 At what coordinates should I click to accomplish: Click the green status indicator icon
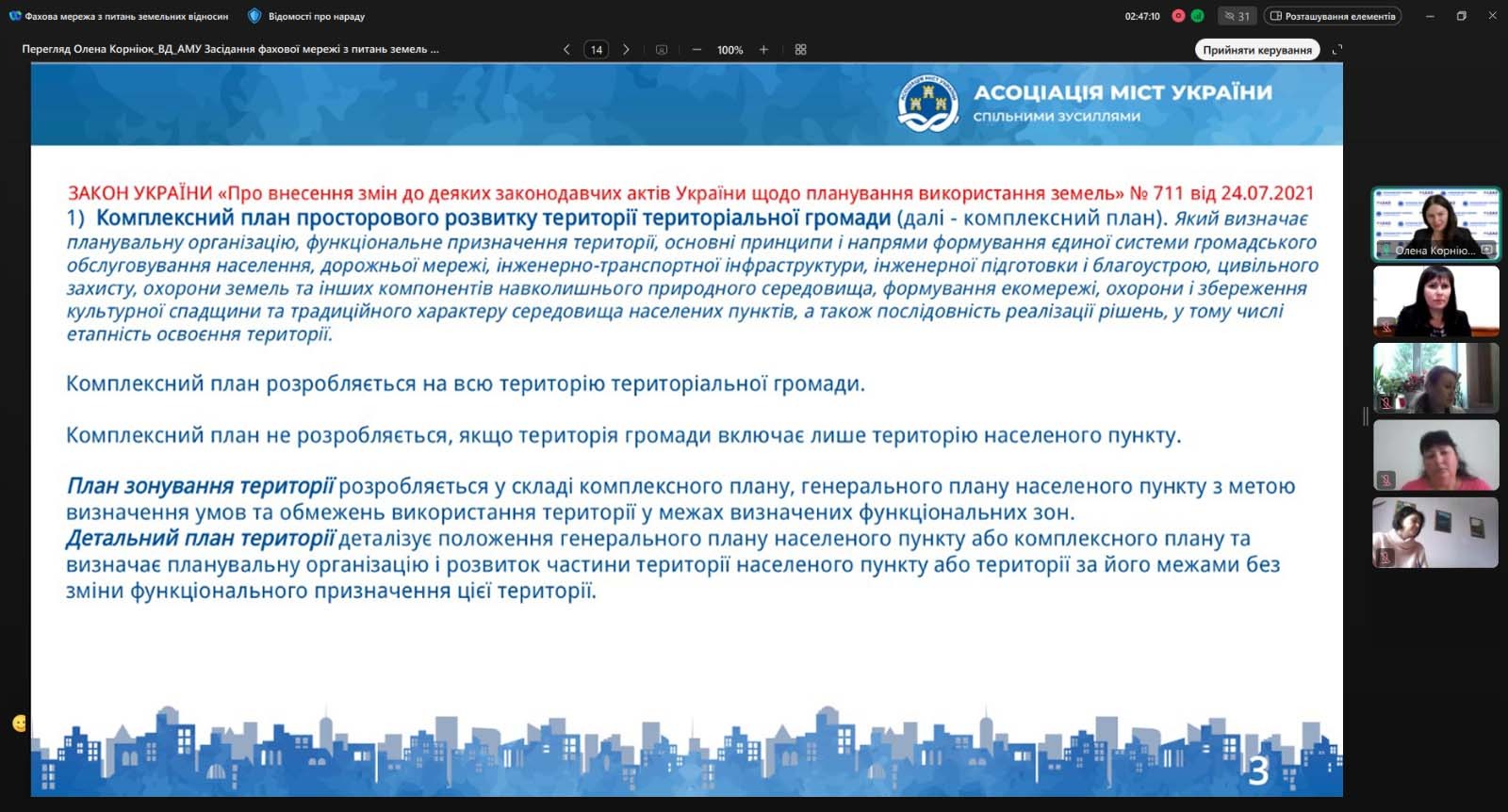coord(1197,16)
